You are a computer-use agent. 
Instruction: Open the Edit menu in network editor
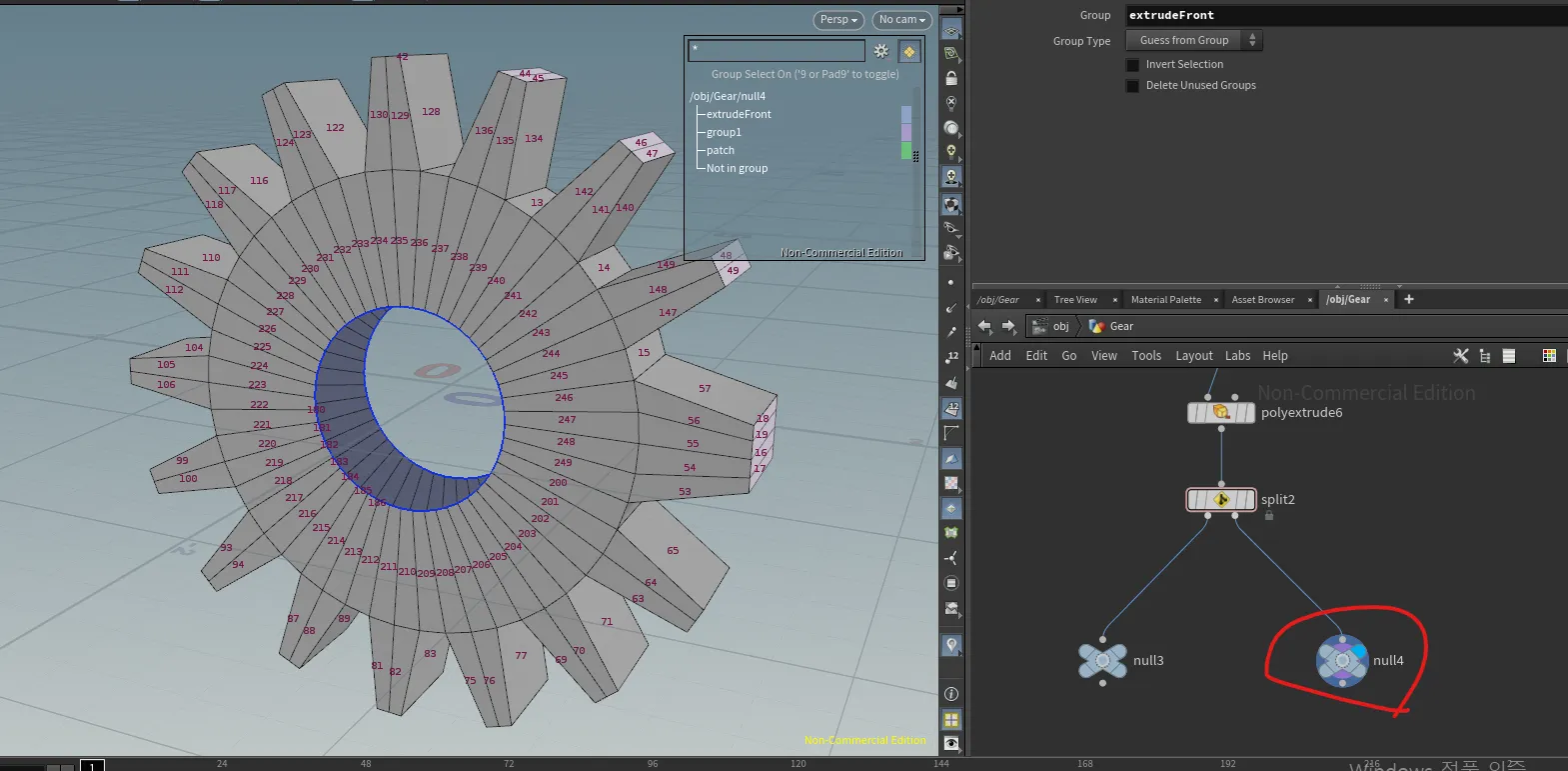[1036, 356]
